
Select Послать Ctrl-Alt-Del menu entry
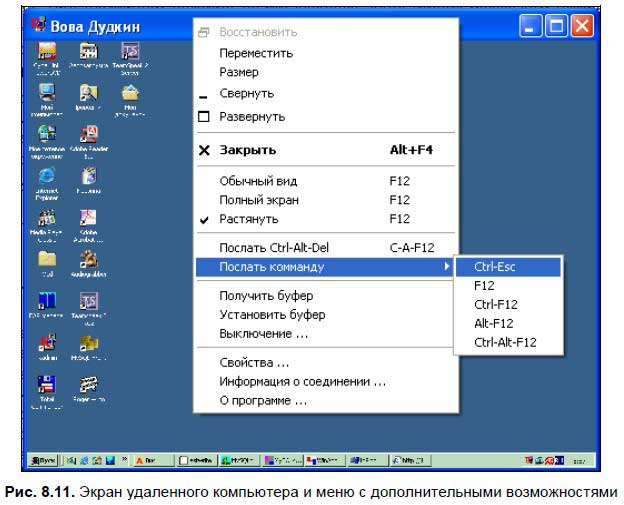tap(274, 247)
